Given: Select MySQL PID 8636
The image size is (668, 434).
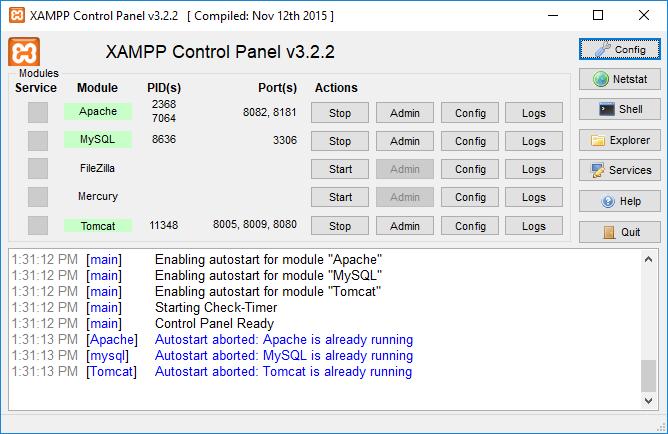Looking at the screenshot, I should pos(164,139).
